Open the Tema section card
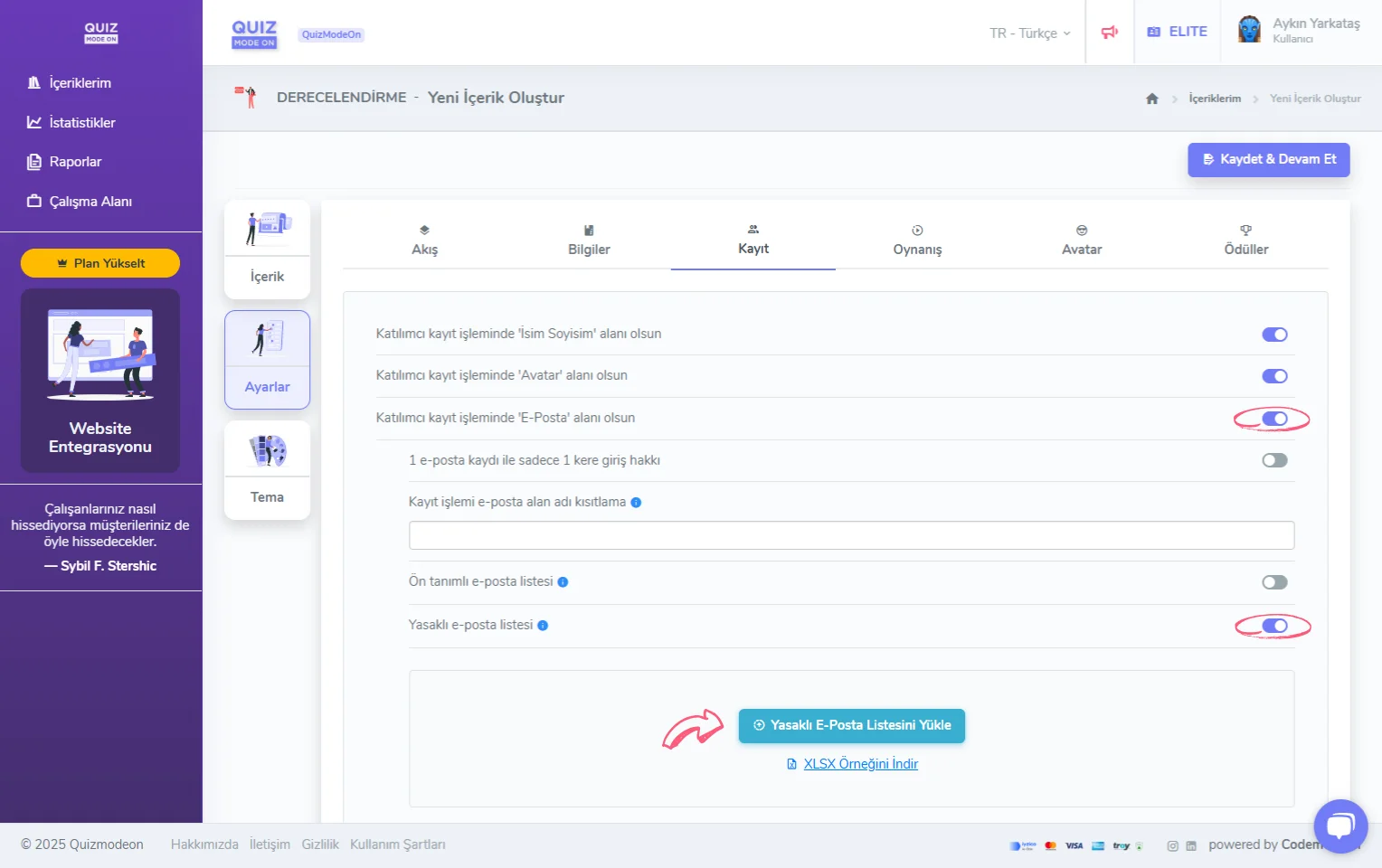 click(x=267, y=470)
